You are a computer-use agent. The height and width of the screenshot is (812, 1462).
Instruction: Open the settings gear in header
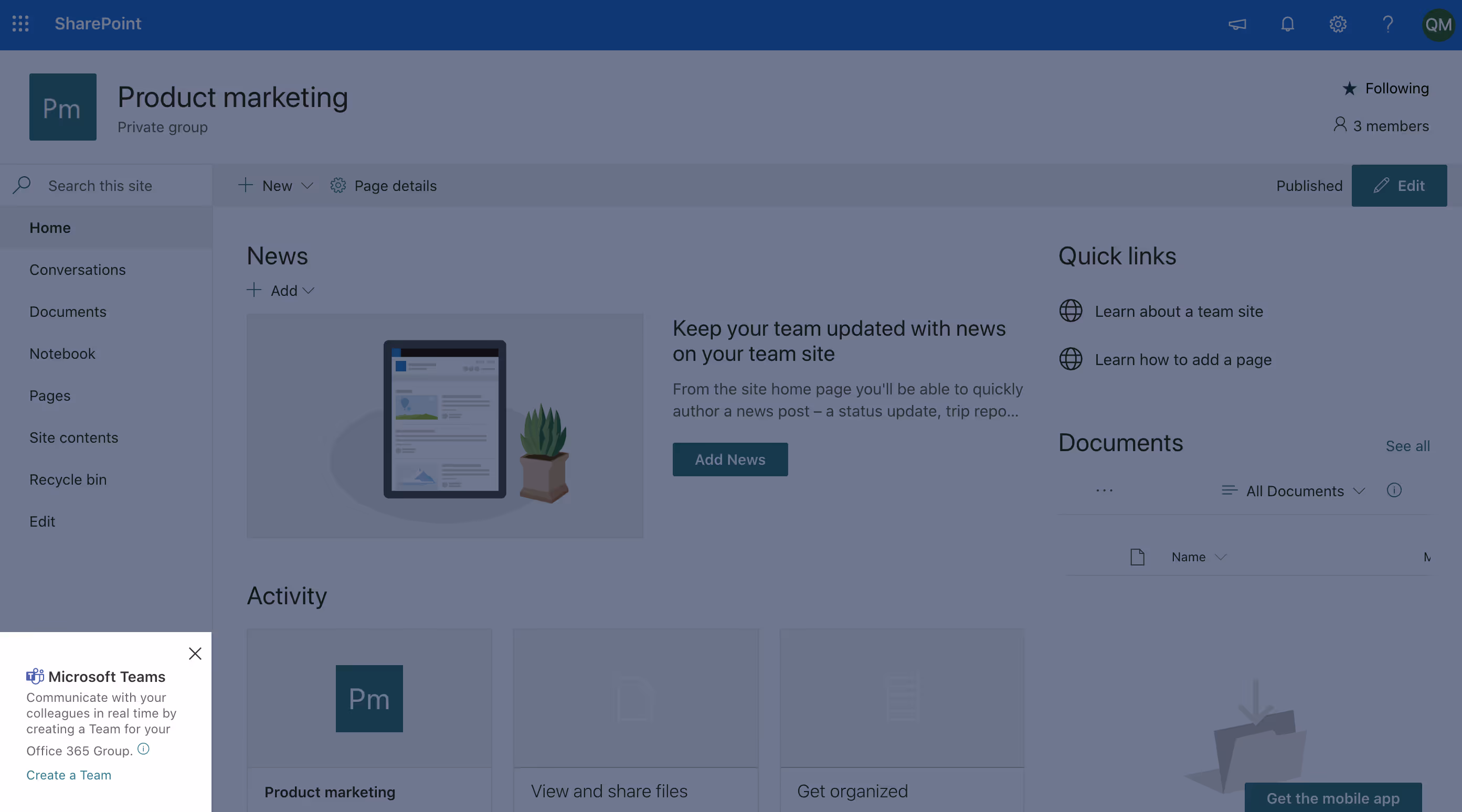pyautogui.click(x=1338, y=25)
